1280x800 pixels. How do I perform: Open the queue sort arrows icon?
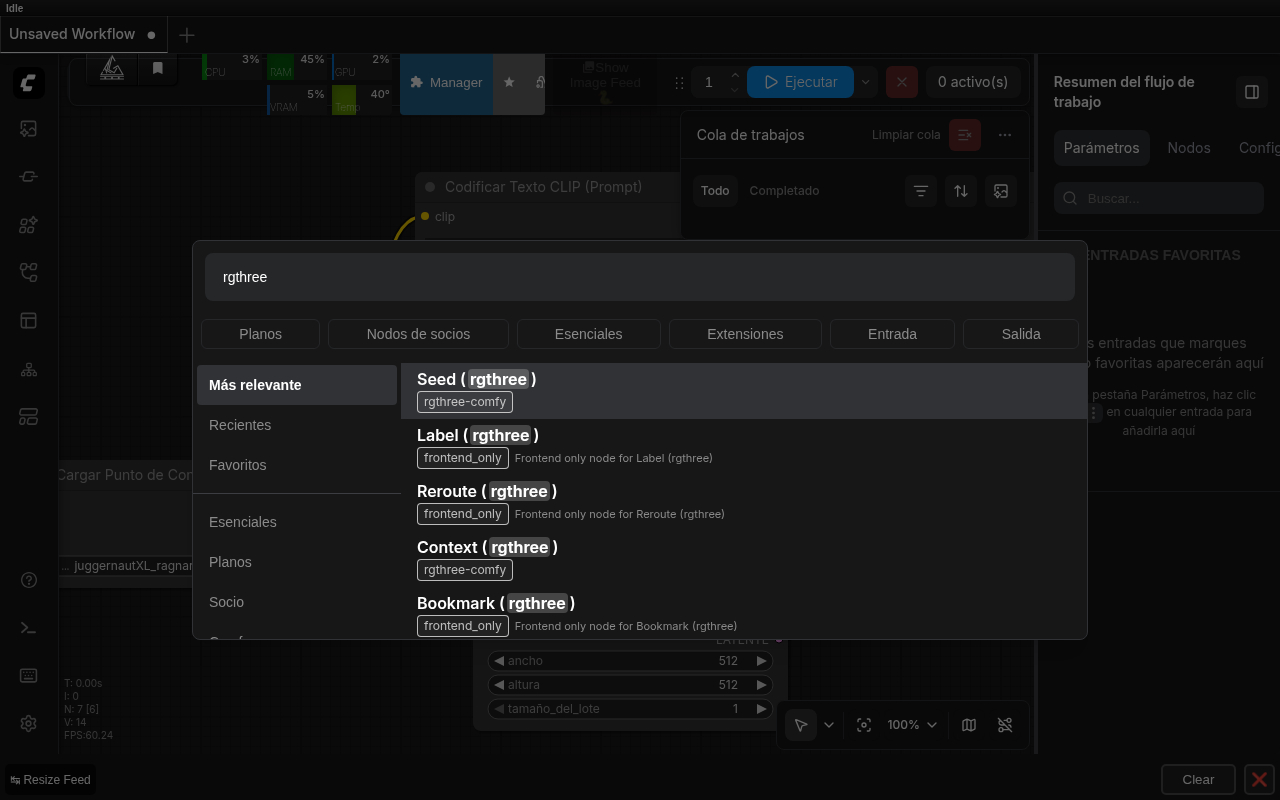tap(961, 191)
